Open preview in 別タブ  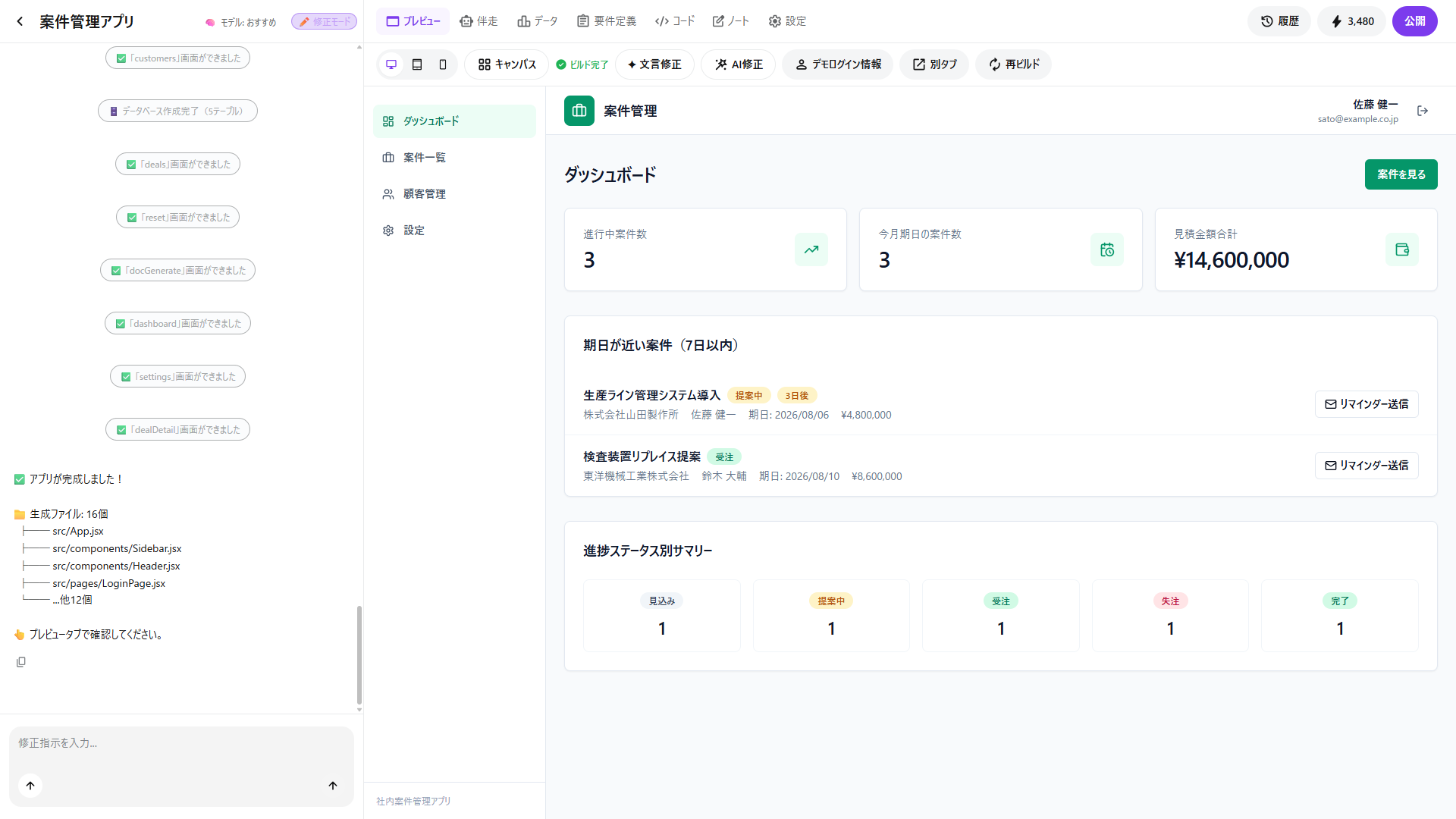coord(934,64)
